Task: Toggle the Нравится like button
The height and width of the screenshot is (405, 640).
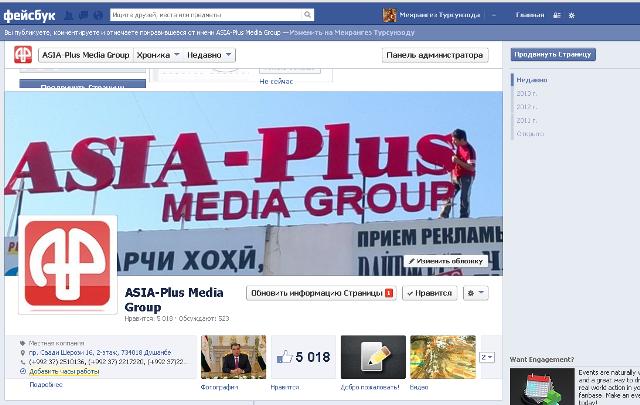Action: coord(430,293)
